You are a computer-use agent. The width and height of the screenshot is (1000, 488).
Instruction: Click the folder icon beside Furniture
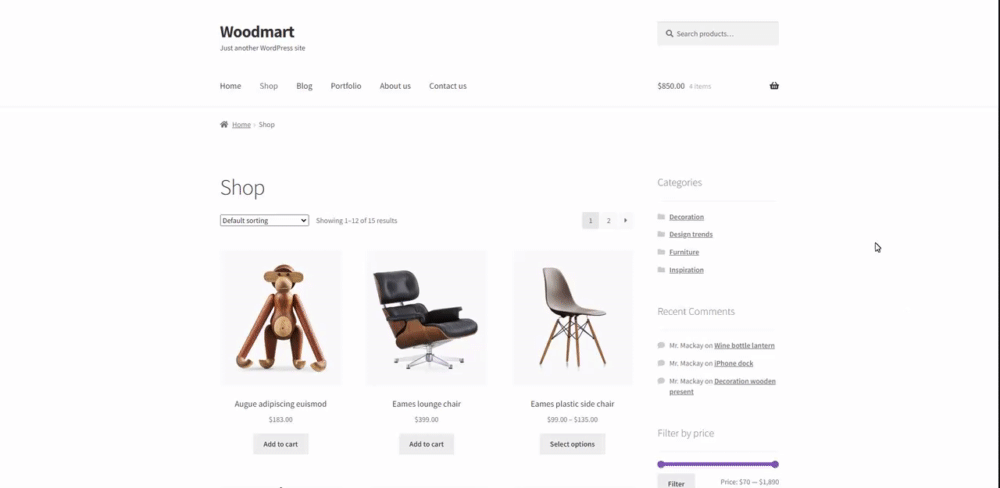[661, 252]
